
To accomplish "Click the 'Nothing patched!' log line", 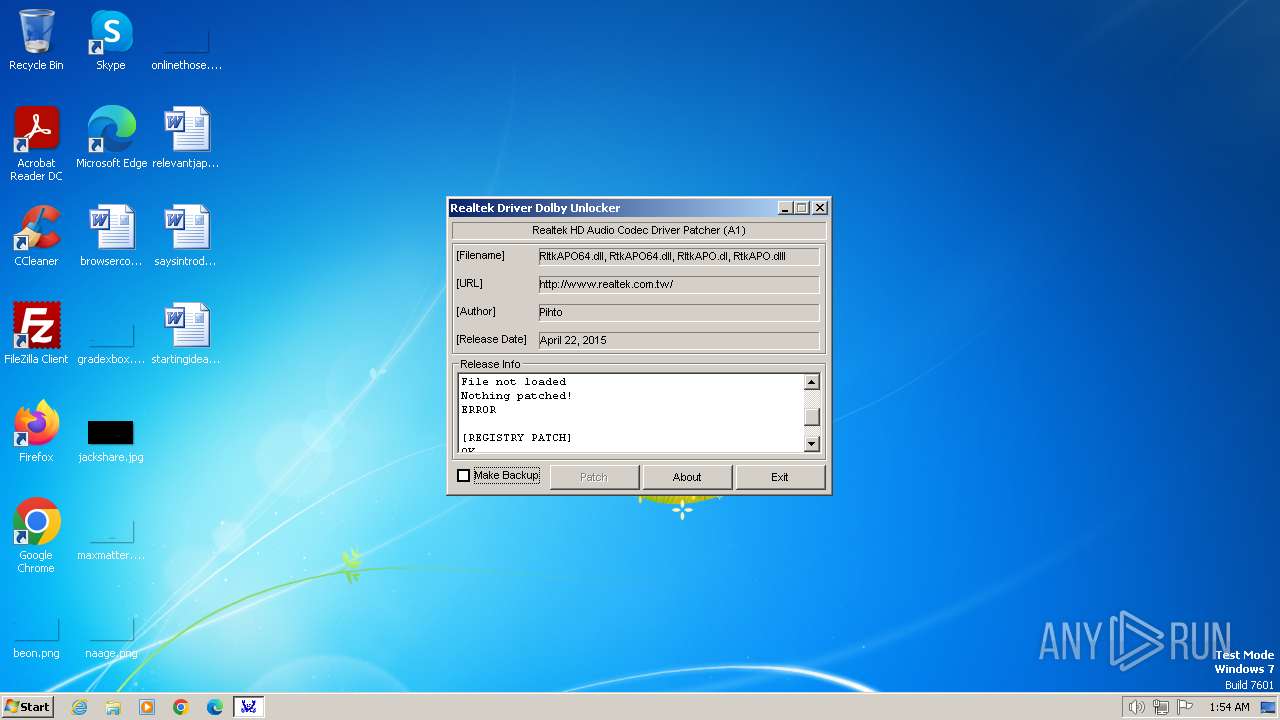I will [517, 396].
